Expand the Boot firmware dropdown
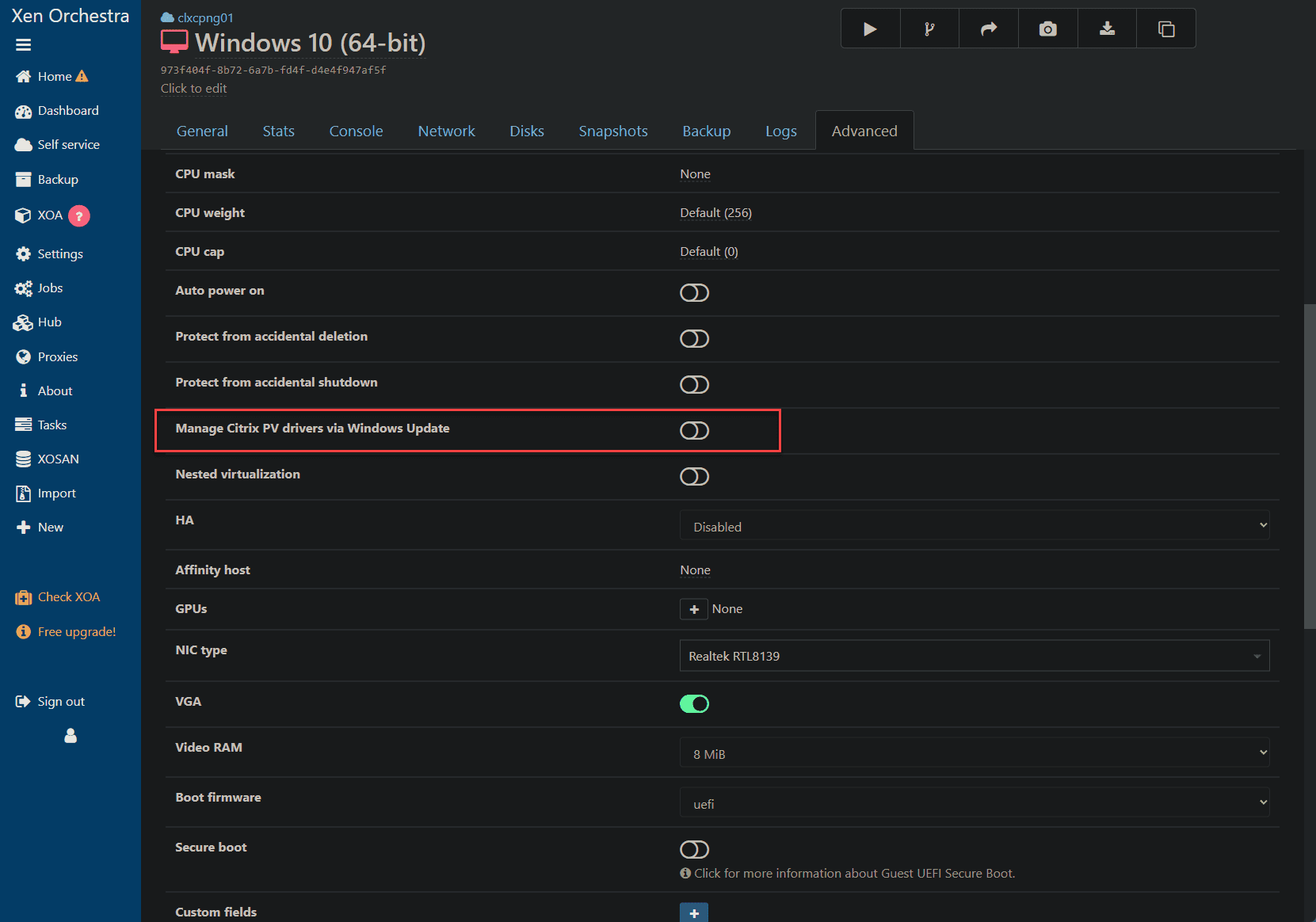The height and width of the screenshot is (922, 1316). pos(975,803)
